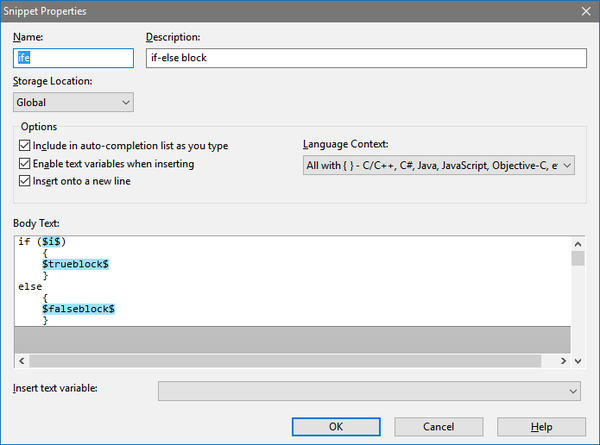The image size is (600, 445).
Task: Click the $trueblock$ variable in body text
Action: tap(75, 264)
